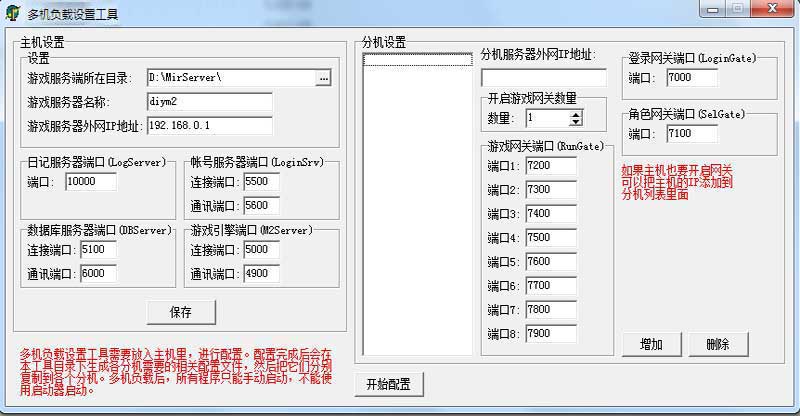
Task: Click the 登录网关端口(LoginGate) group label
Action: point(692,58)
